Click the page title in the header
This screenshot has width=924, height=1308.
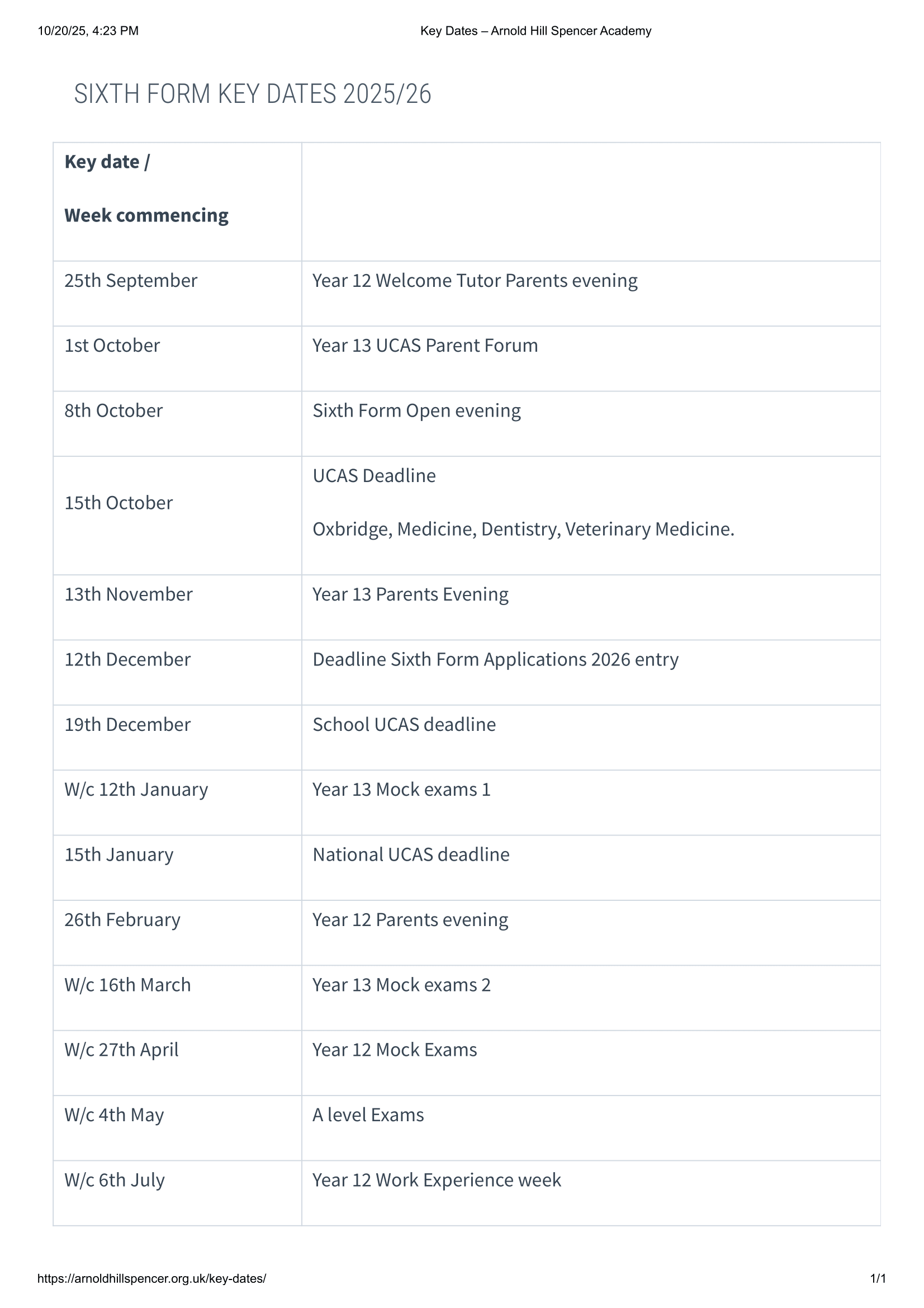pyautogui.click(x=535, y=31)
